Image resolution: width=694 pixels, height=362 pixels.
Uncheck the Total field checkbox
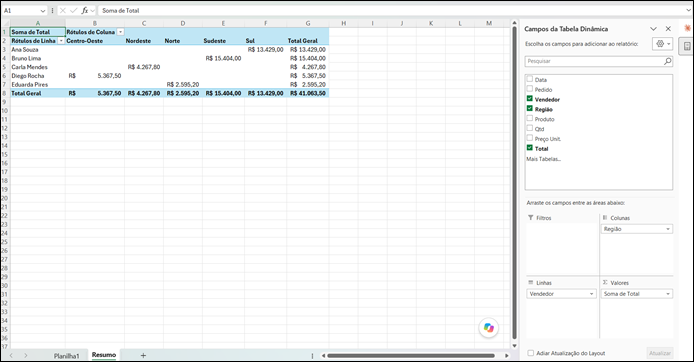tap(529, 148)
